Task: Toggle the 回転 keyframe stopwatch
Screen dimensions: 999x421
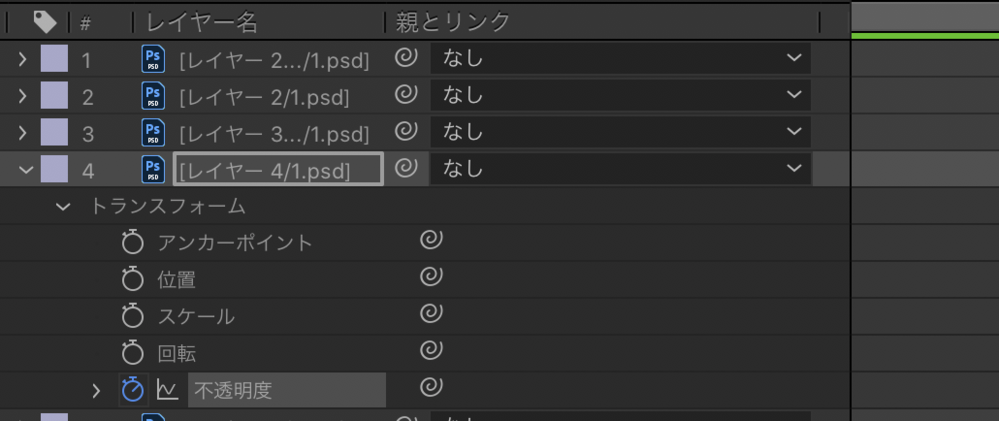Action: pyautogui.click(x=132, y=353)
